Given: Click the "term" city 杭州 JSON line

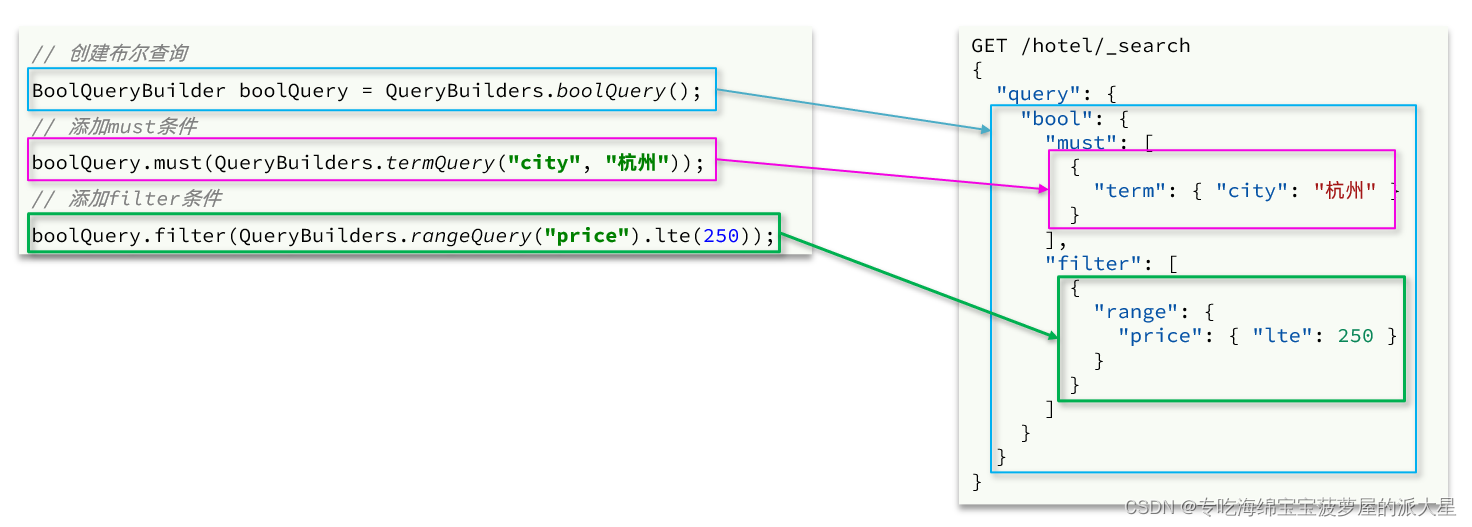Looking at the screenshot, I should click(x=1246, y=191).
